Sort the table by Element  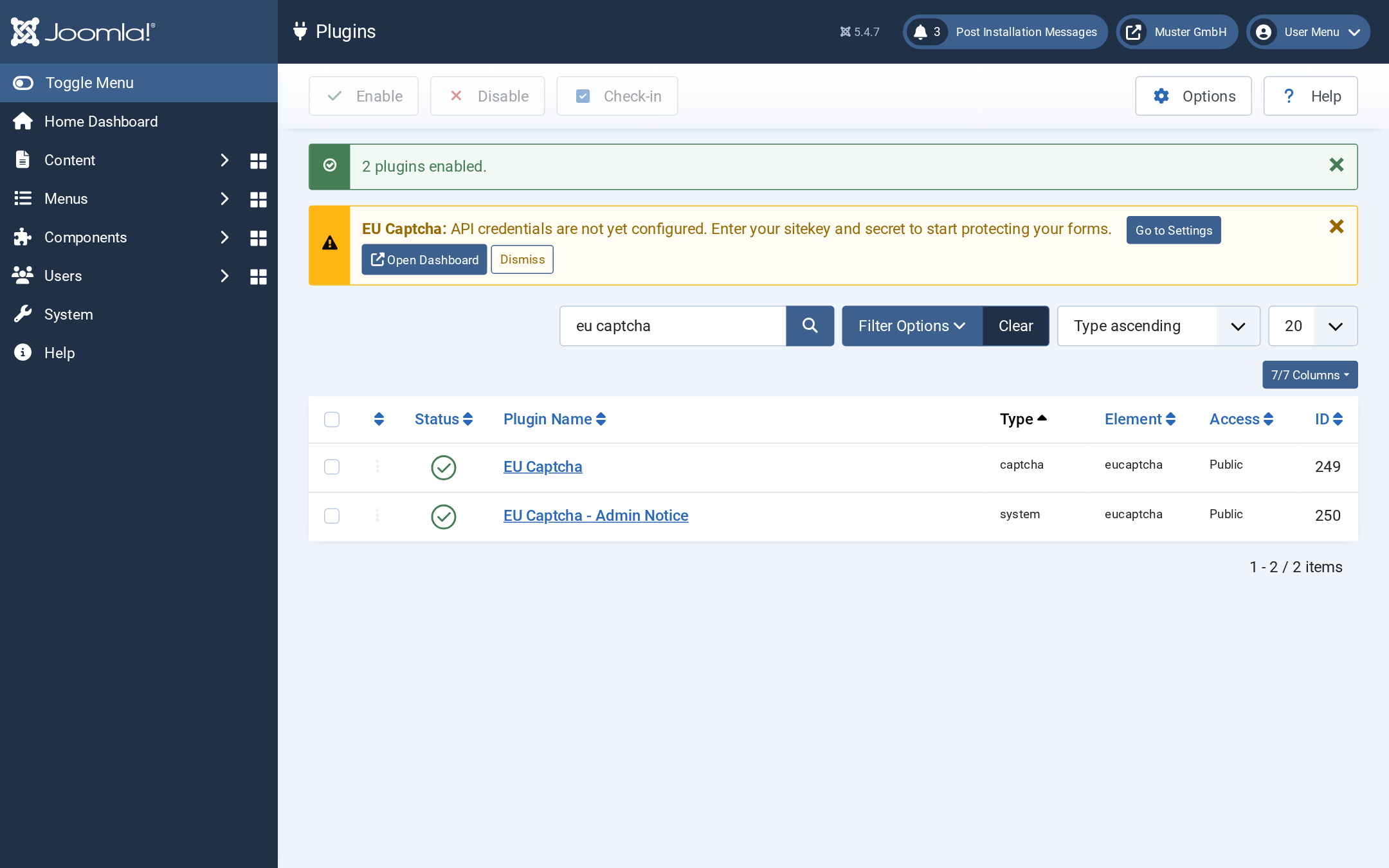(1140, 419)
